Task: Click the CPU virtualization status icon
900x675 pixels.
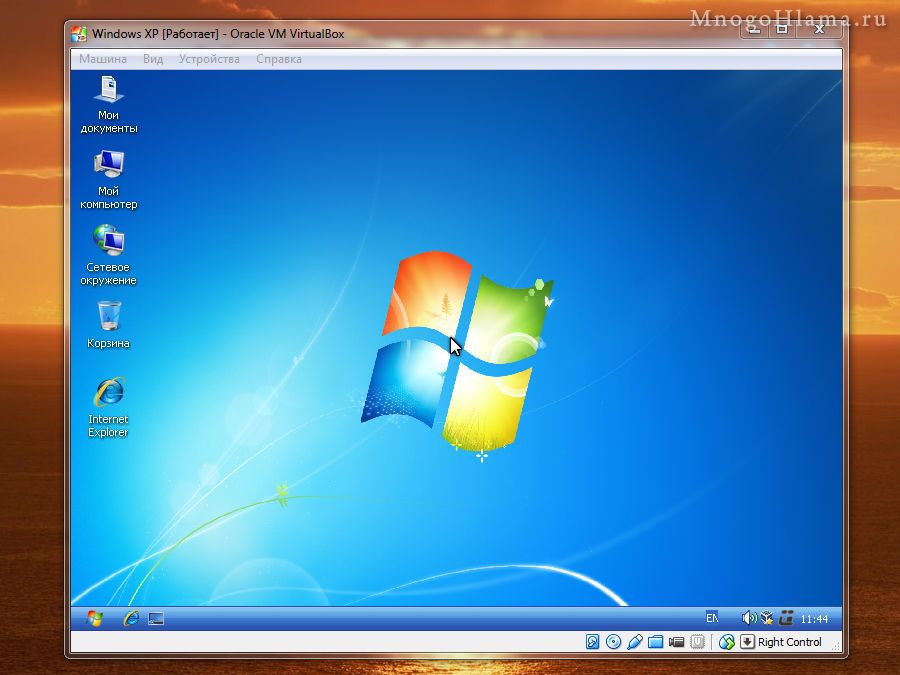Action: tap(697, 642)
